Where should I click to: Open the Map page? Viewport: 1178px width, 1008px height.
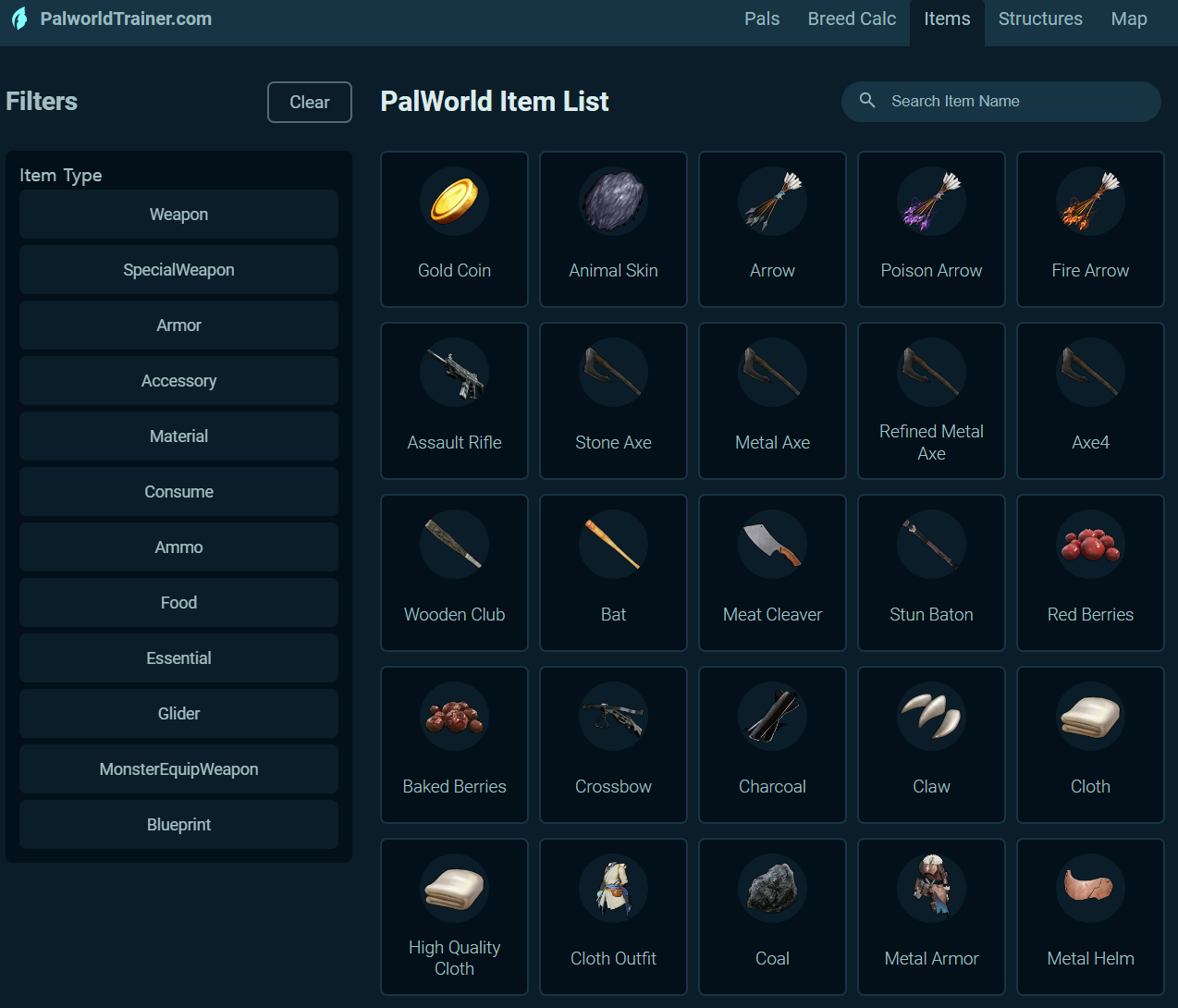click(1129, 19)
